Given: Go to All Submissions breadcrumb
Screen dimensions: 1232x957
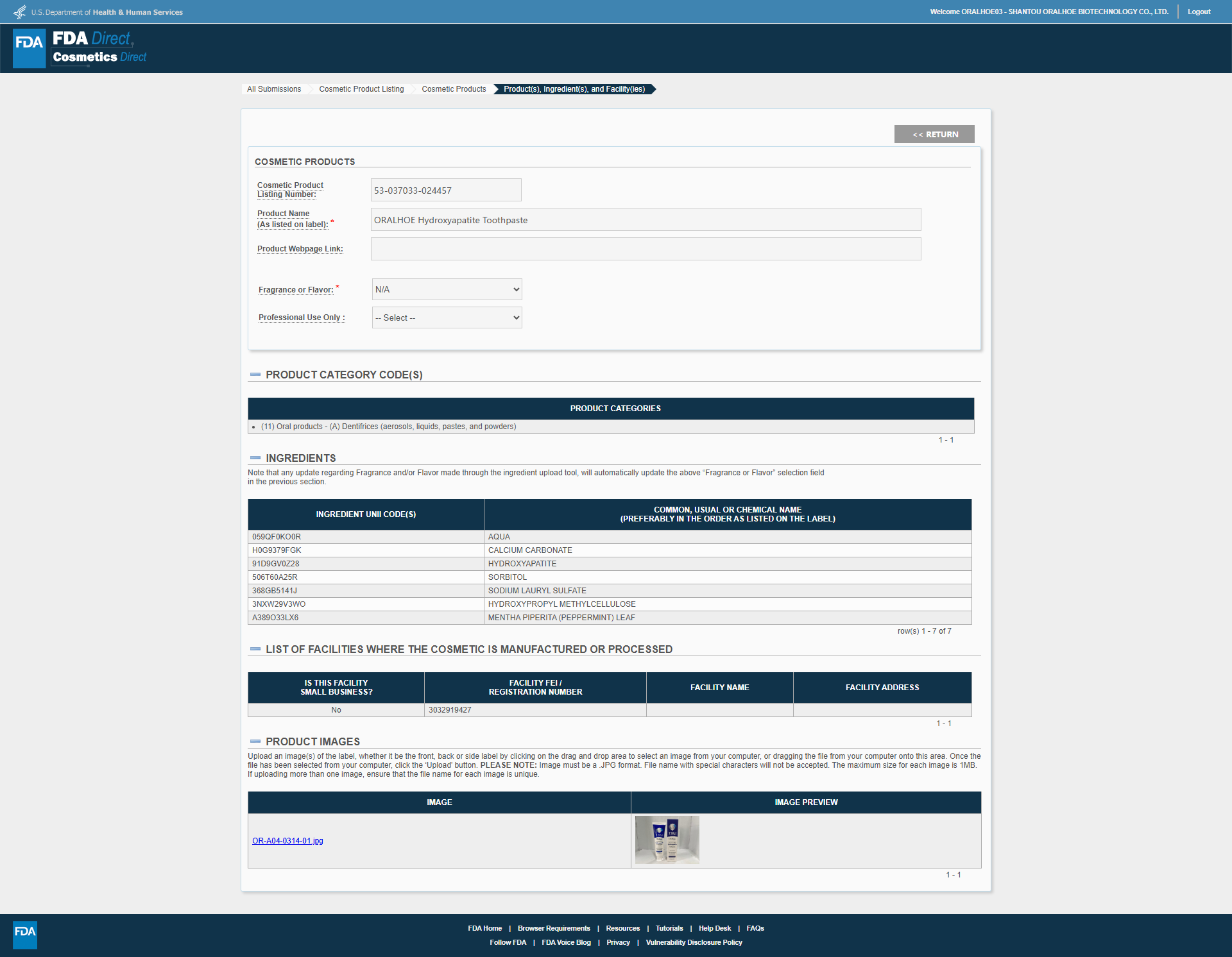Looking at the screenshot, I should point(274,89).
